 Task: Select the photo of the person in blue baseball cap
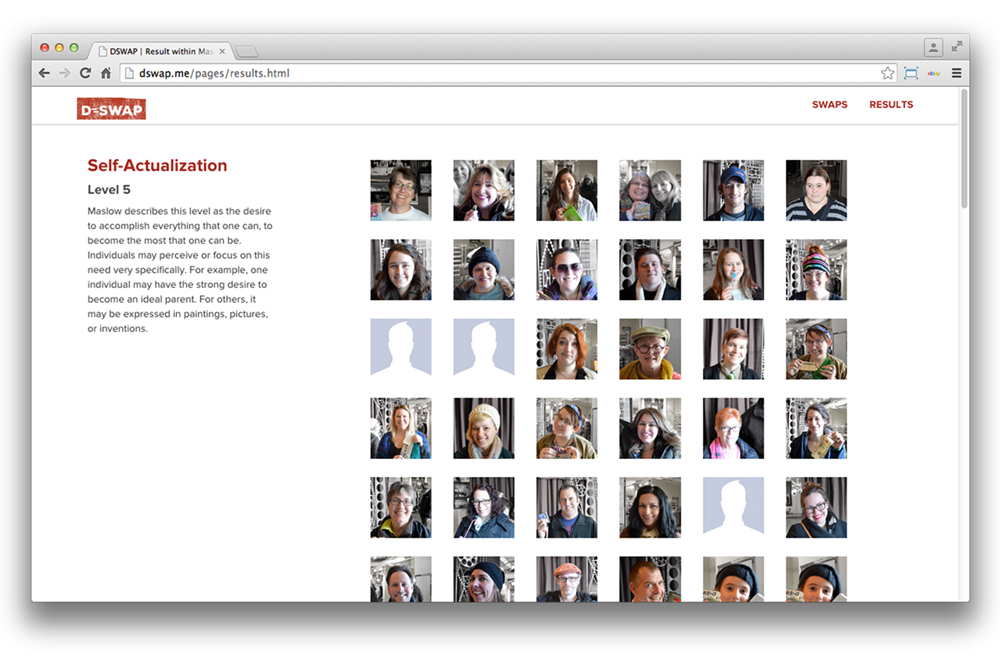click(733, 190)
